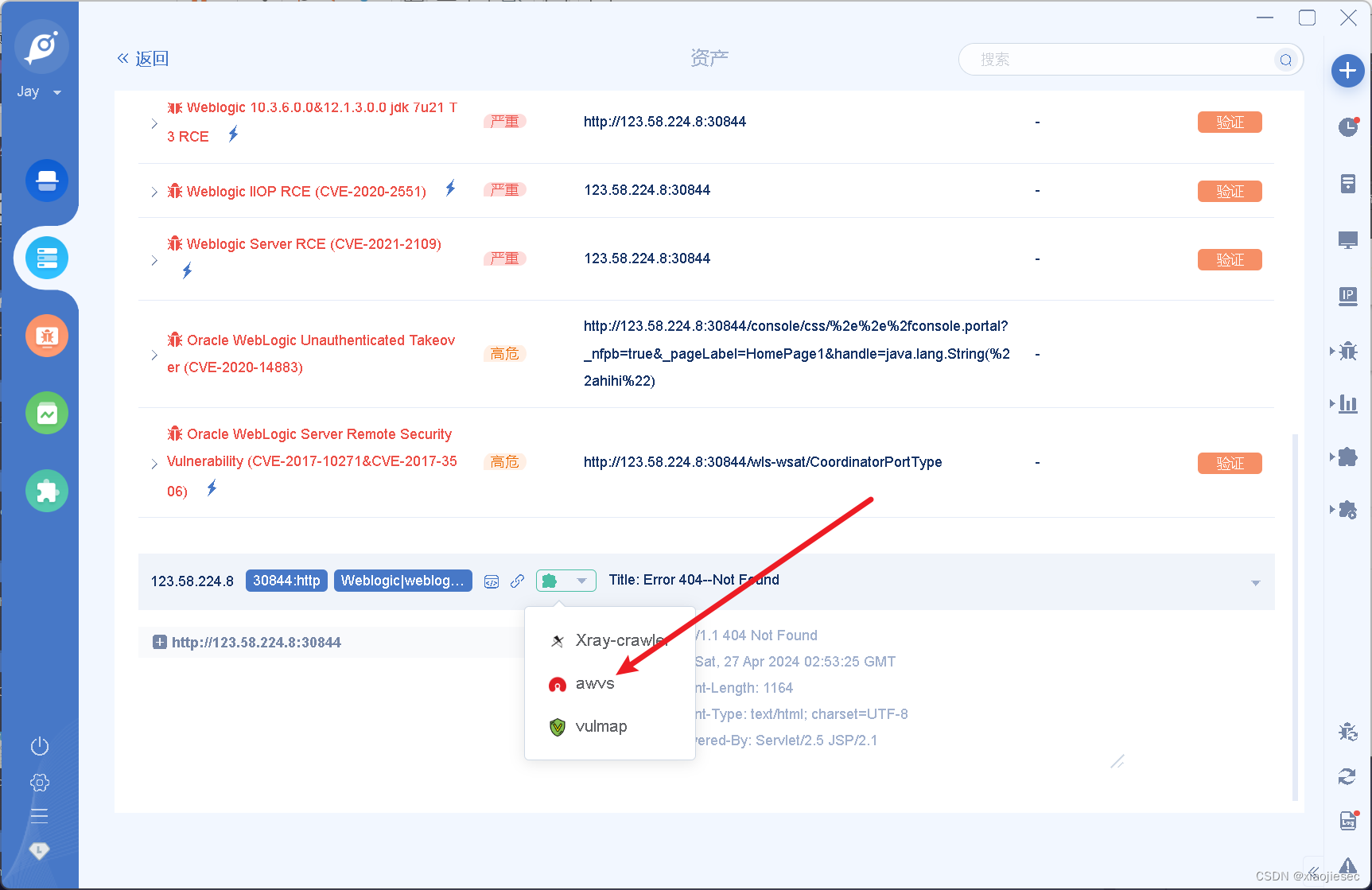Open the settings gear icon
The width and height of the screenshot is (1372, 890).
(x=40, y=783)
